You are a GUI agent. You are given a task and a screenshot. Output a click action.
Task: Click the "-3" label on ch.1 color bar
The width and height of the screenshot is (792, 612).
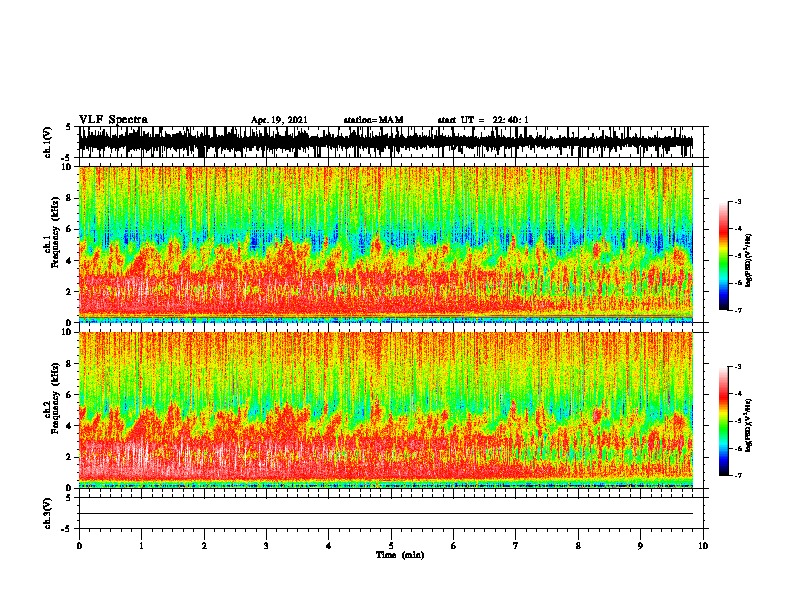737,202
